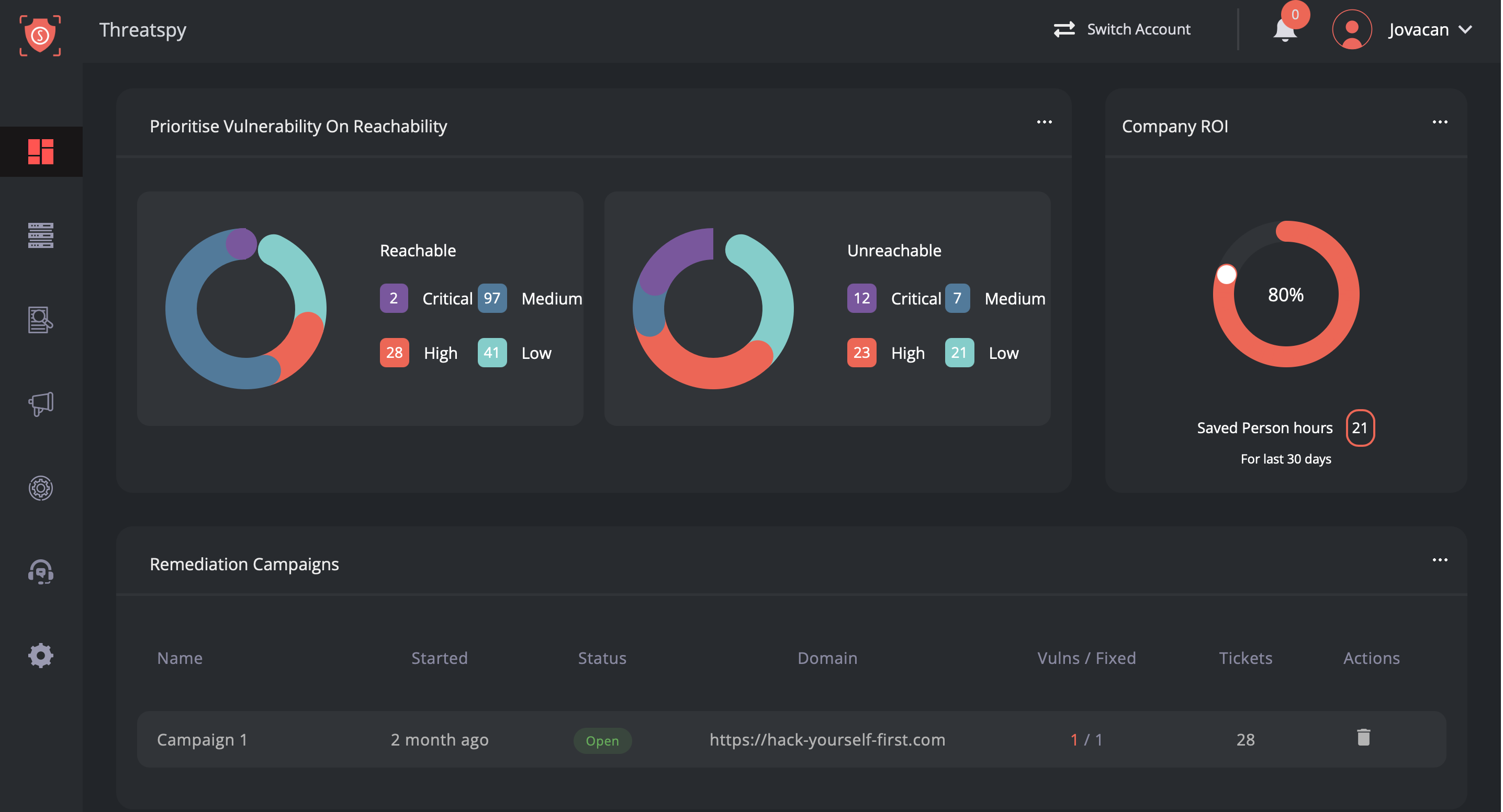Click the Vulns / Fixed column header

[1086, 658]
